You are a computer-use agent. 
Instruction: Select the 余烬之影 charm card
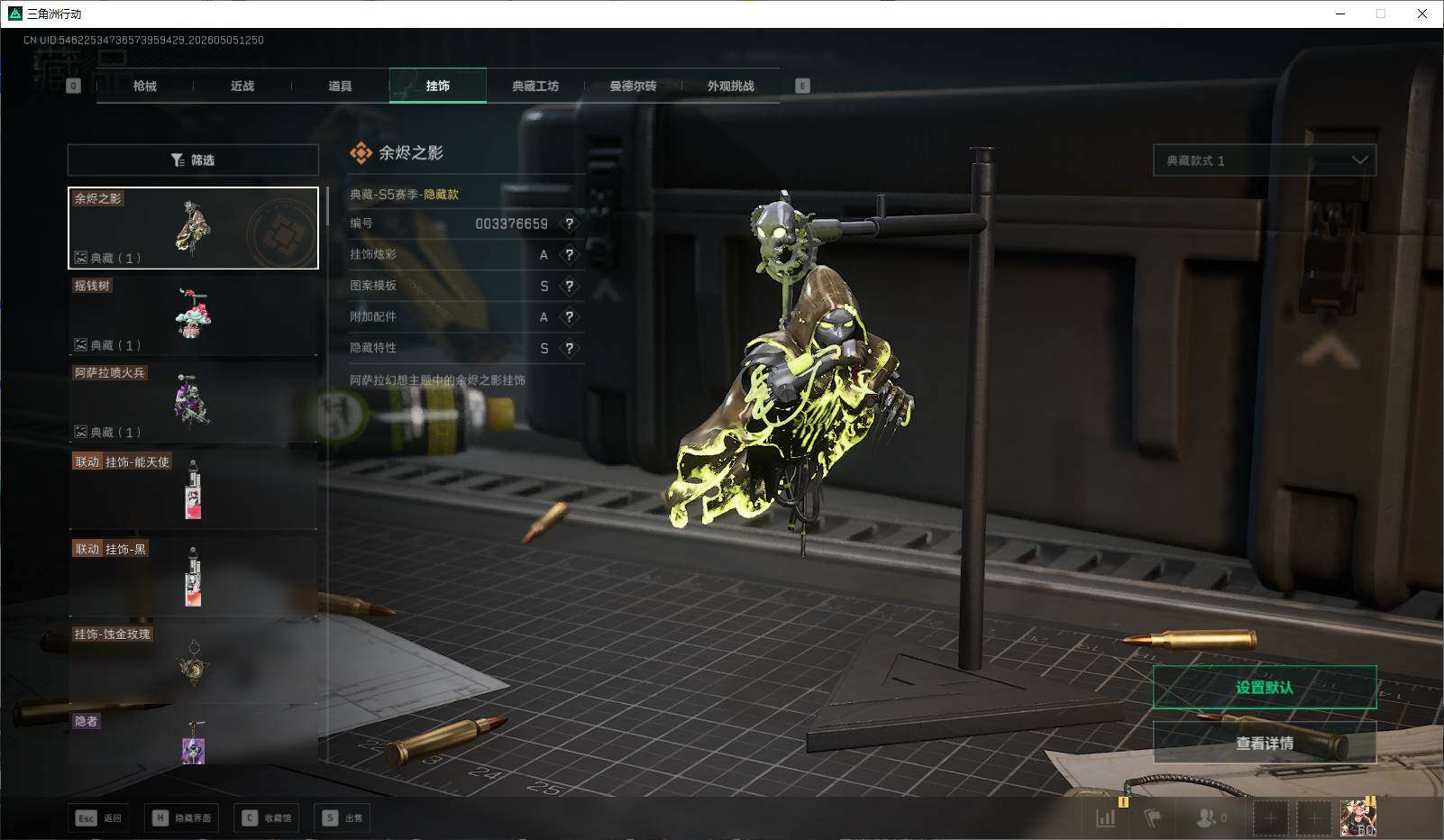(193, 228)
